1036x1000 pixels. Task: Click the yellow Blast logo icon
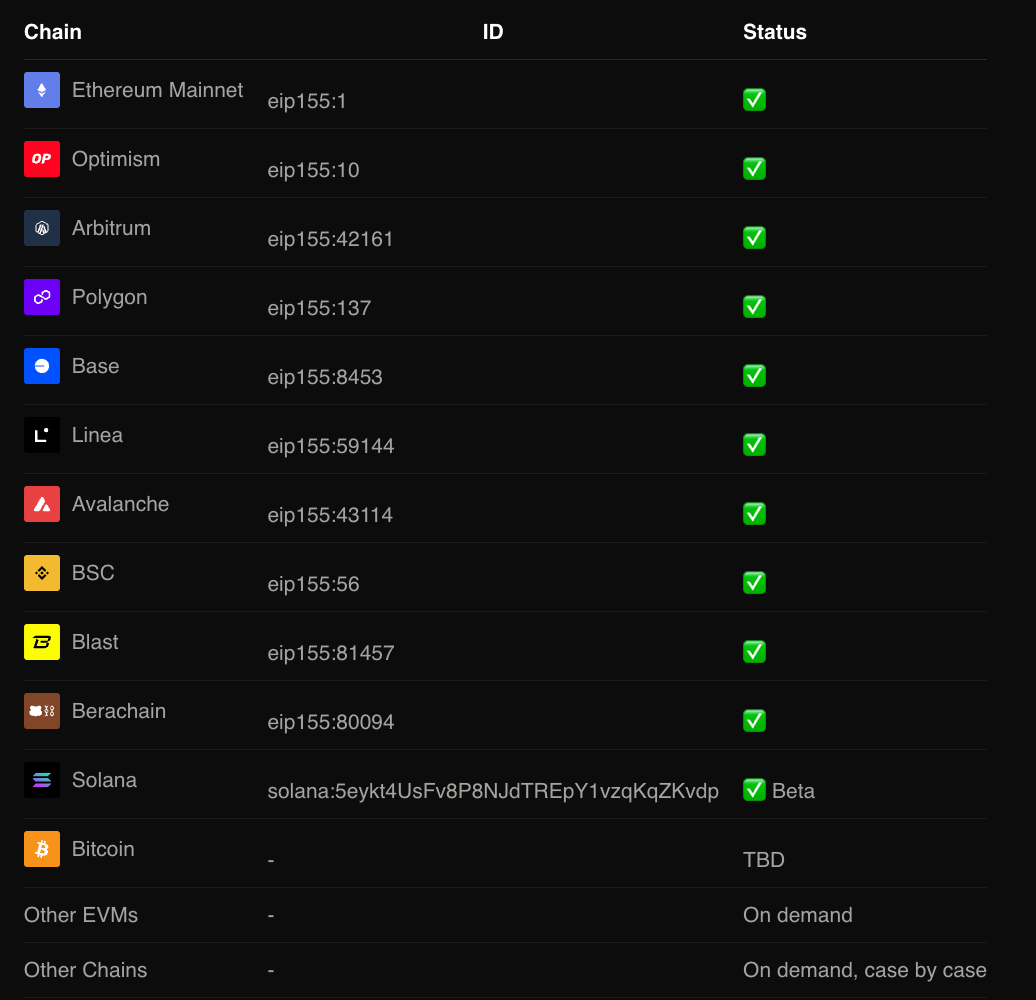pos(42,642)
